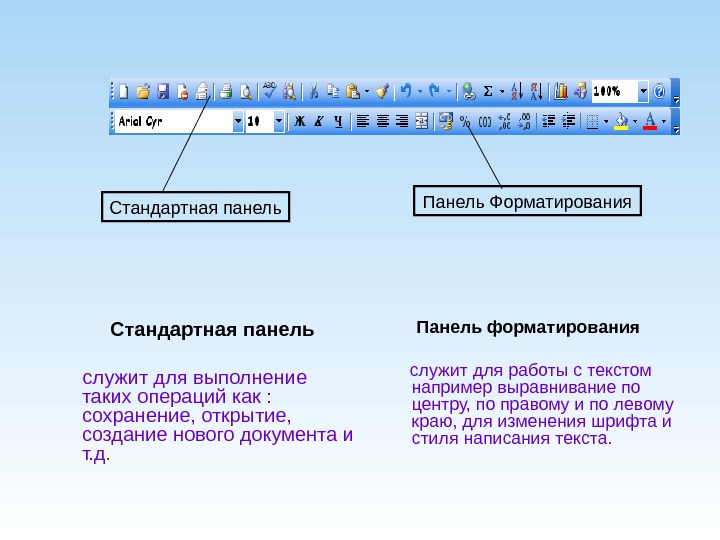
Task: Sort ascending А-Я
Action: (x=517, y=91)
